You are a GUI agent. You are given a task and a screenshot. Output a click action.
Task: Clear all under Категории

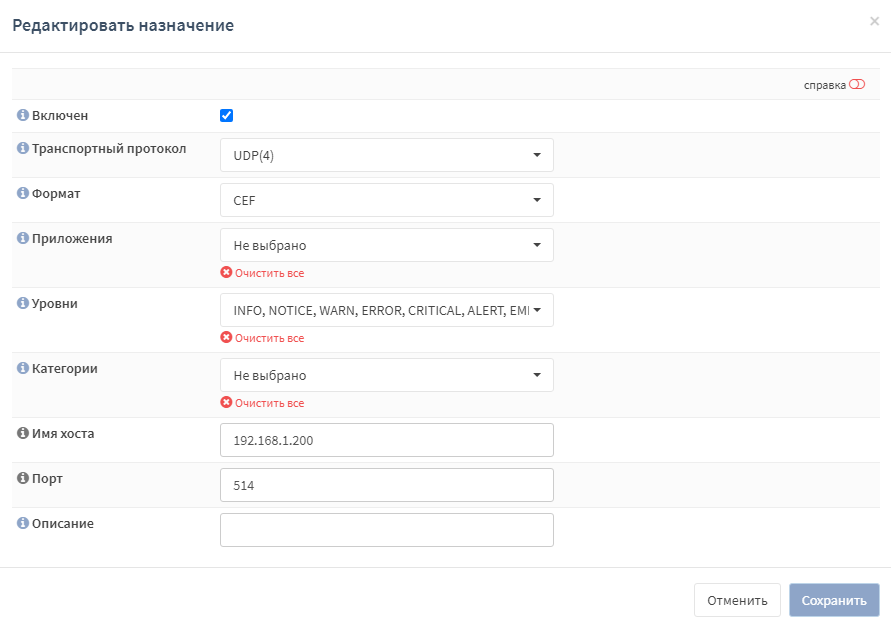click(263, 403)
